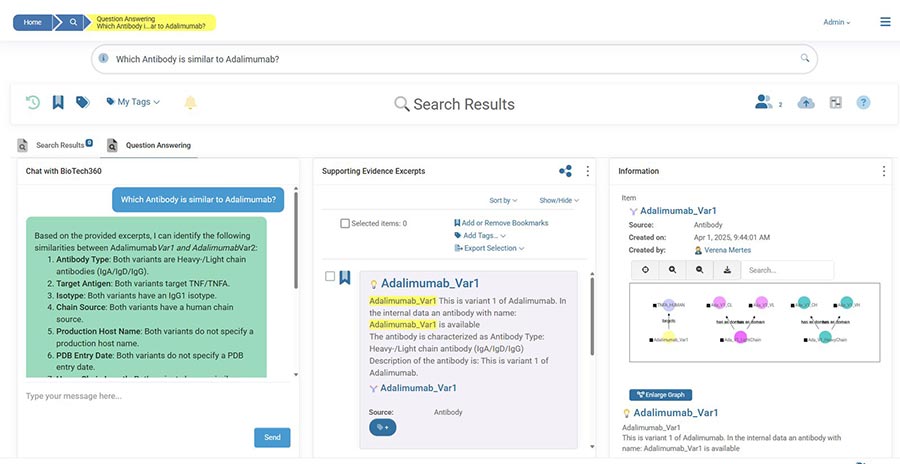Click the Ada light chain magenta node

point(740,338)
